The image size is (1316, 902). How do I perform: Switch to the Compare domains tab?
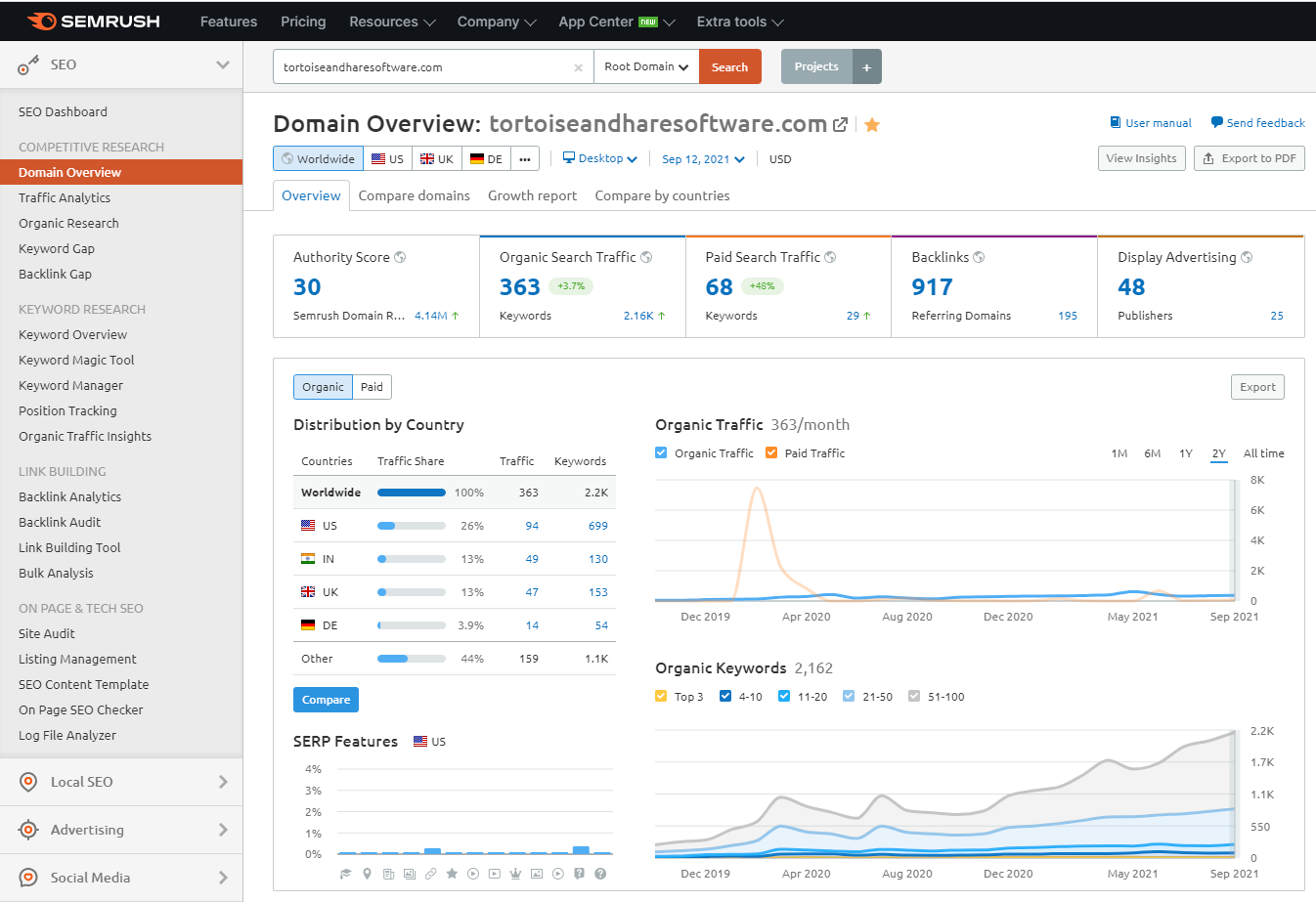(x=414, y=195)
